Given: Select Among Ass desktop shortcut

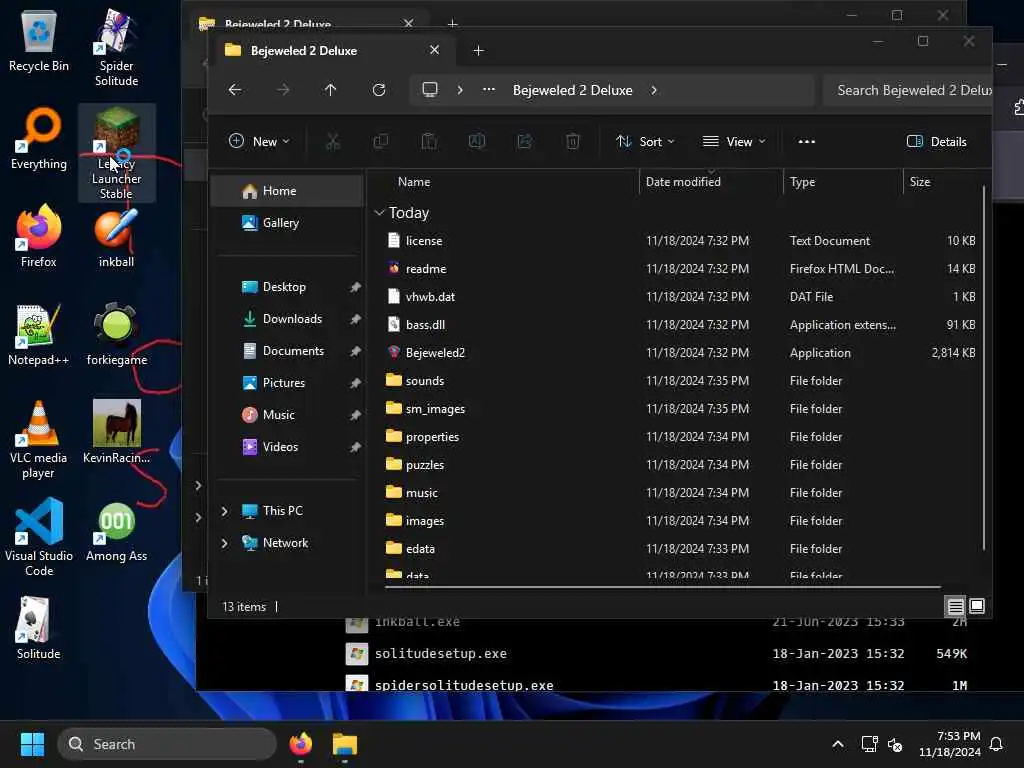Looking at the screenshot, I should click(116, 532).
